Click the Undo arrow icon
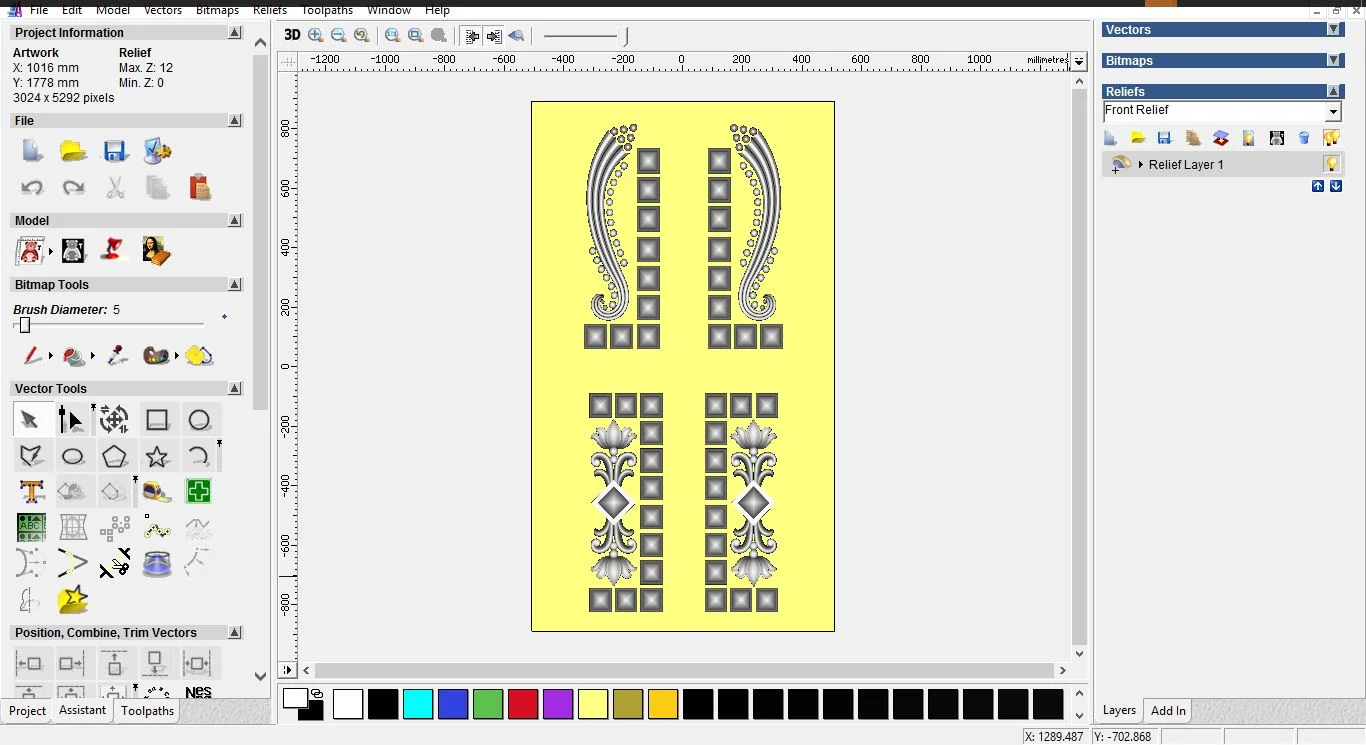 pos(32,188)
